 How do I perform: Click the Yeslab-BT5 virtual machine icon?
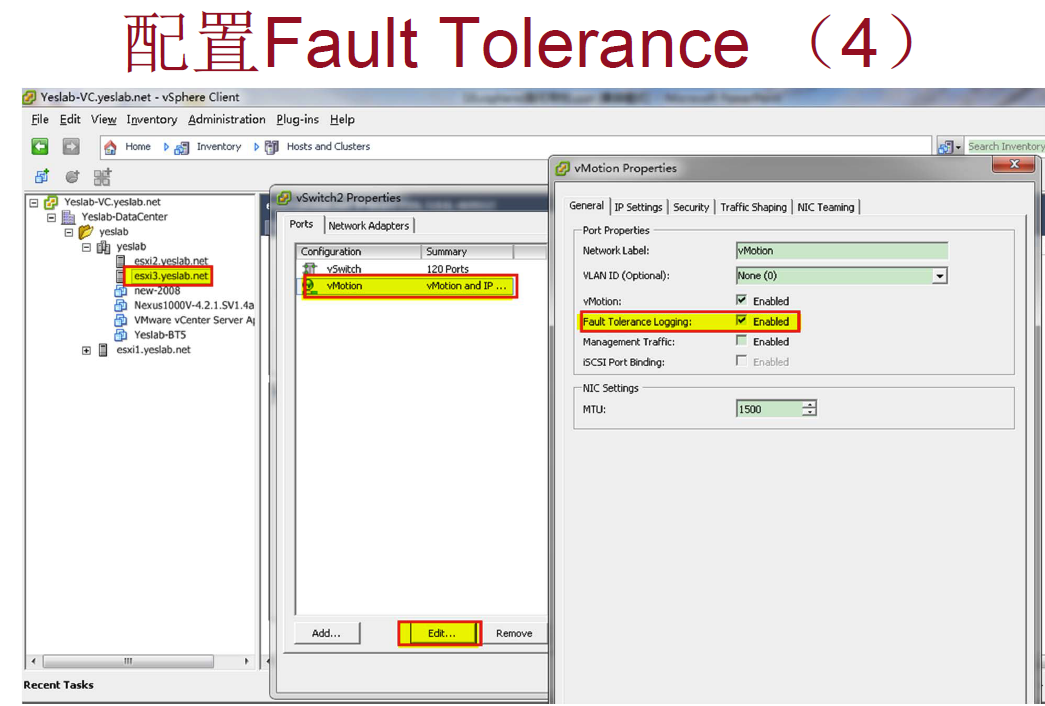point(121,335)
